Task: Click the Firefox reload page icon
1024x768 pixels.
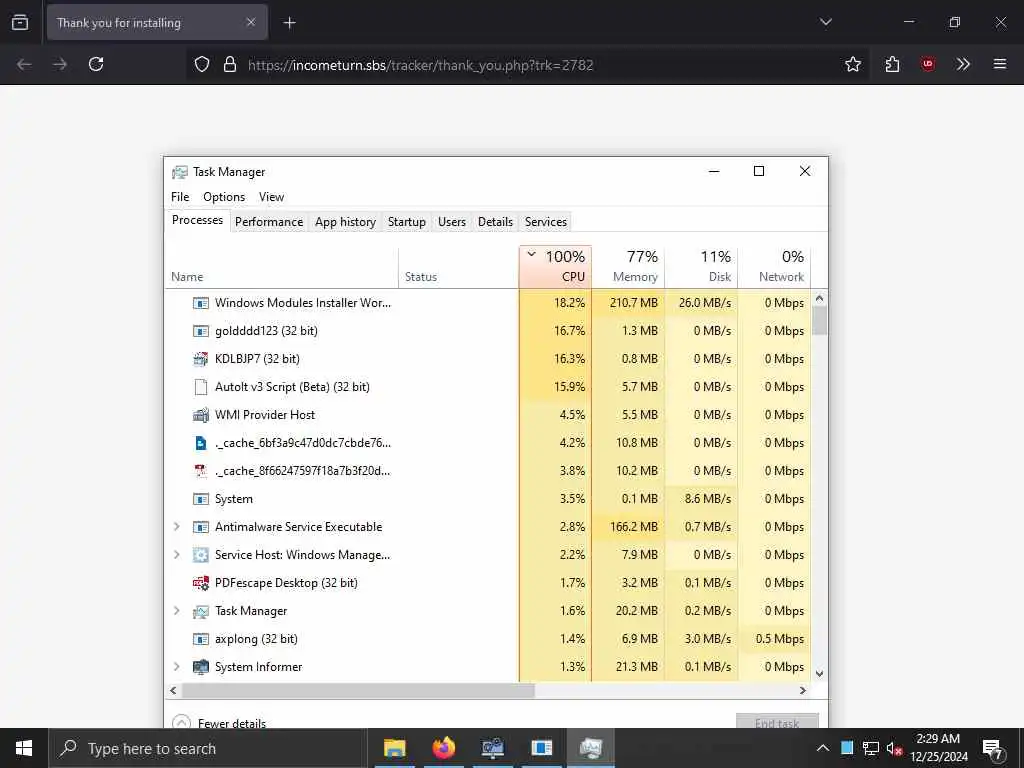Action: click(96, 64)
